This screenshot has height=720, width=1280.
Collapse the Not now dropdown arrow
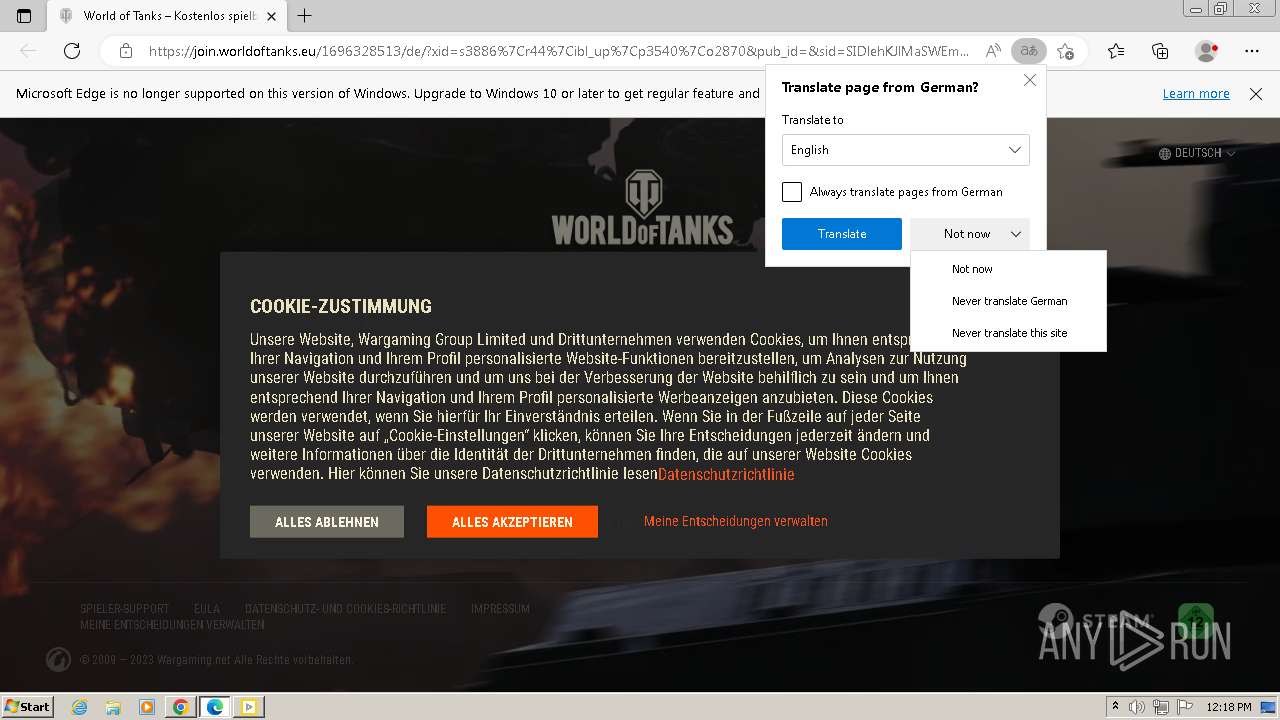tap(1016, 234)
